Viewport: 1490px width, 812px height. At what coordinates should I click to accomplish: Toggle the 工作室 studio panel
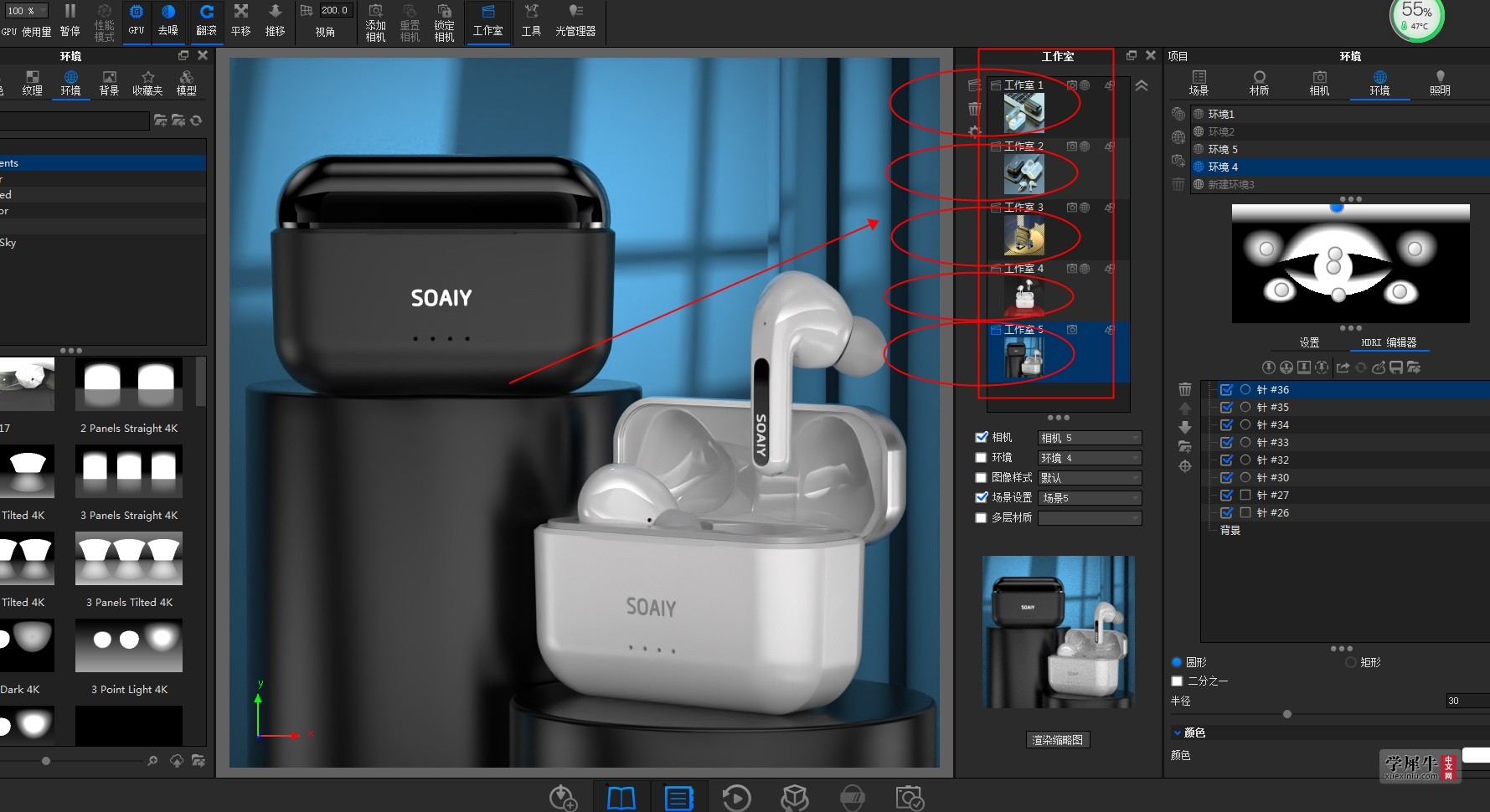click(488, 21)
